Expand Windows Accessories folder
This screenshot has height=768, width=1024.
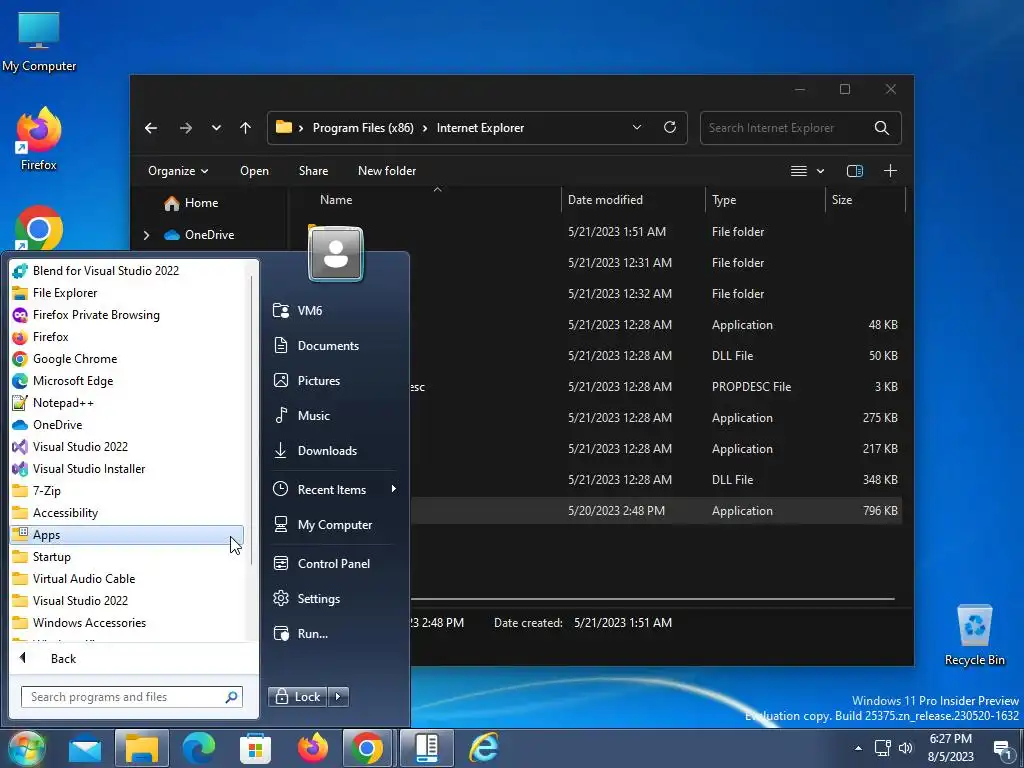[x=89, y=623]
